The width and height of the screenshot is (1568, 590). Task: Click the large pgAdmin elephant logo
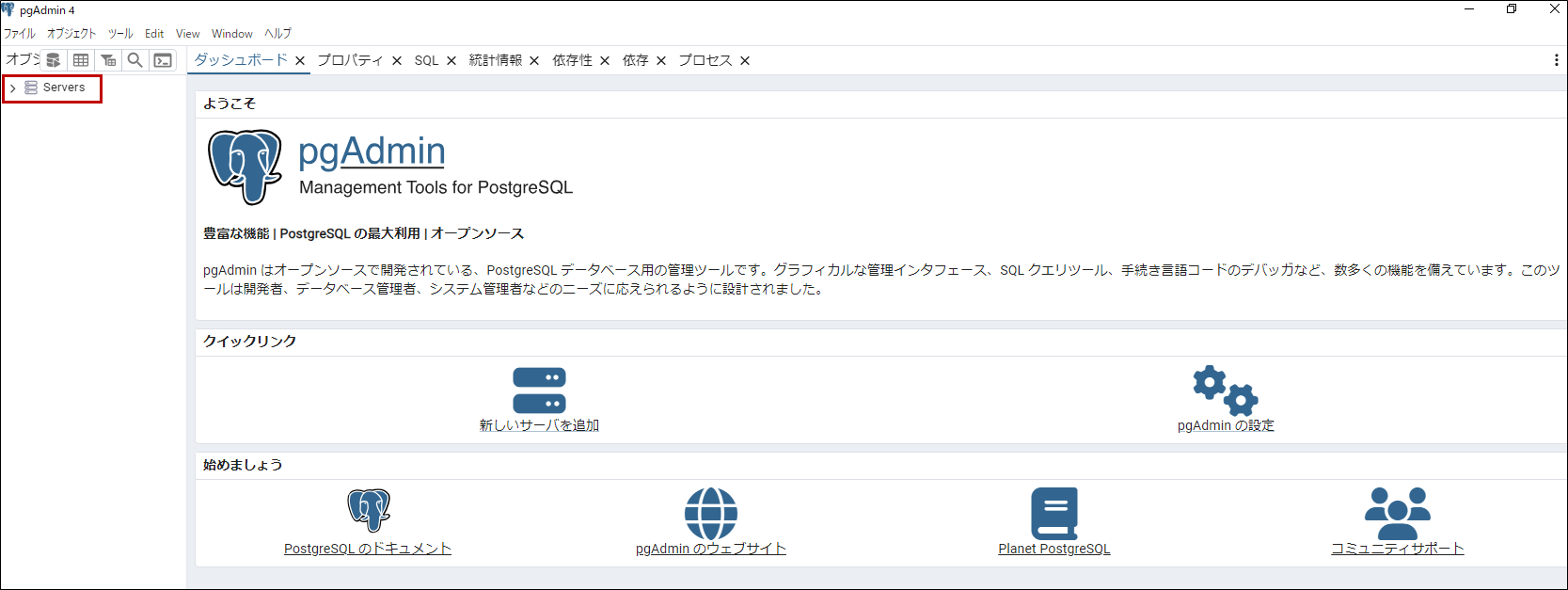click(245, 167)
